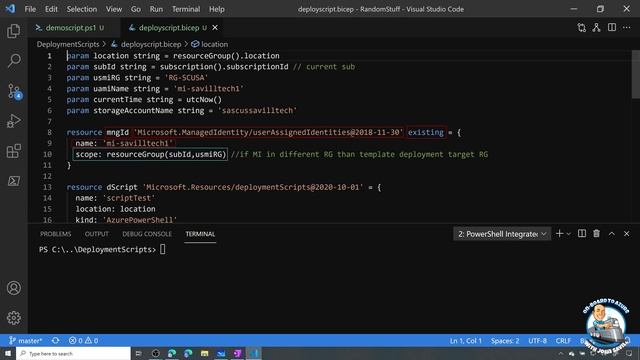The width and height of the screenshot is (640, 360).
Task: Split the terminal panel
Action: click(x=582, y=233)
